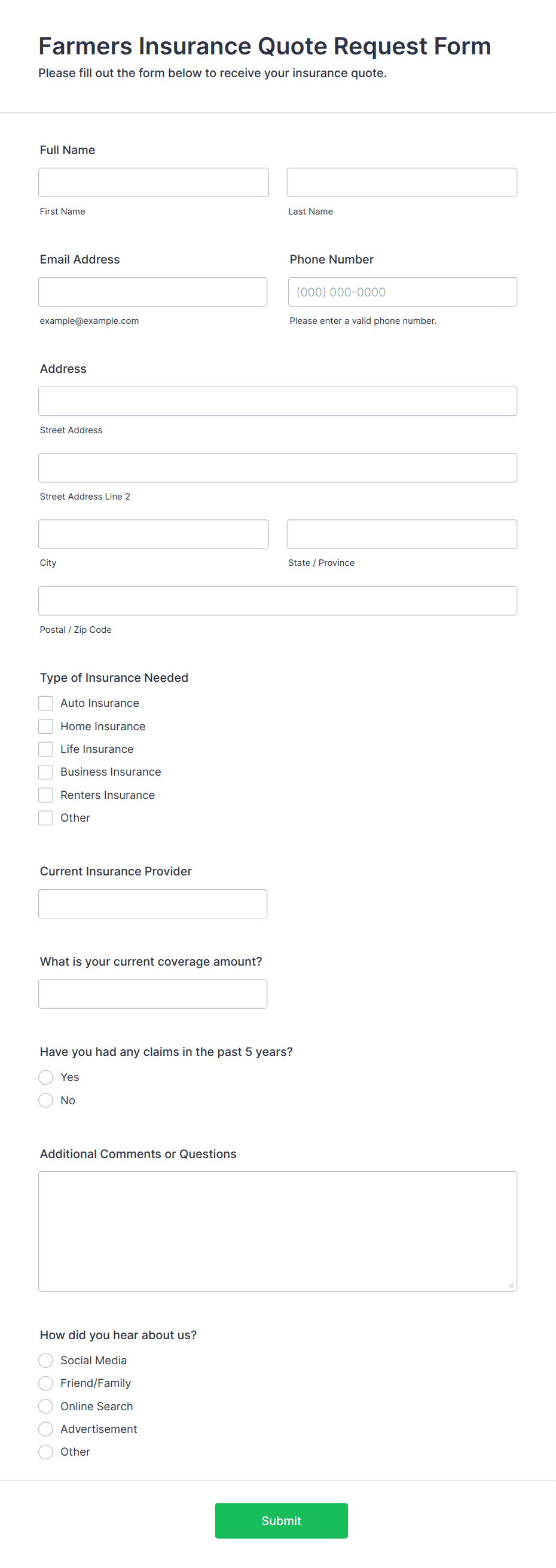556x1568 pixels.
Task: Click the Email Address field
Action: (x=153, y=292)
